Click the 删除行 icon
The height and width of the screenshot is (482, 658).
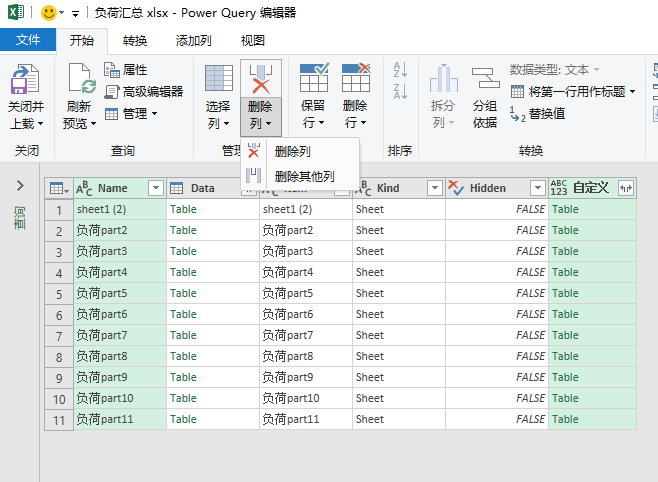click(x=356, y=78)
